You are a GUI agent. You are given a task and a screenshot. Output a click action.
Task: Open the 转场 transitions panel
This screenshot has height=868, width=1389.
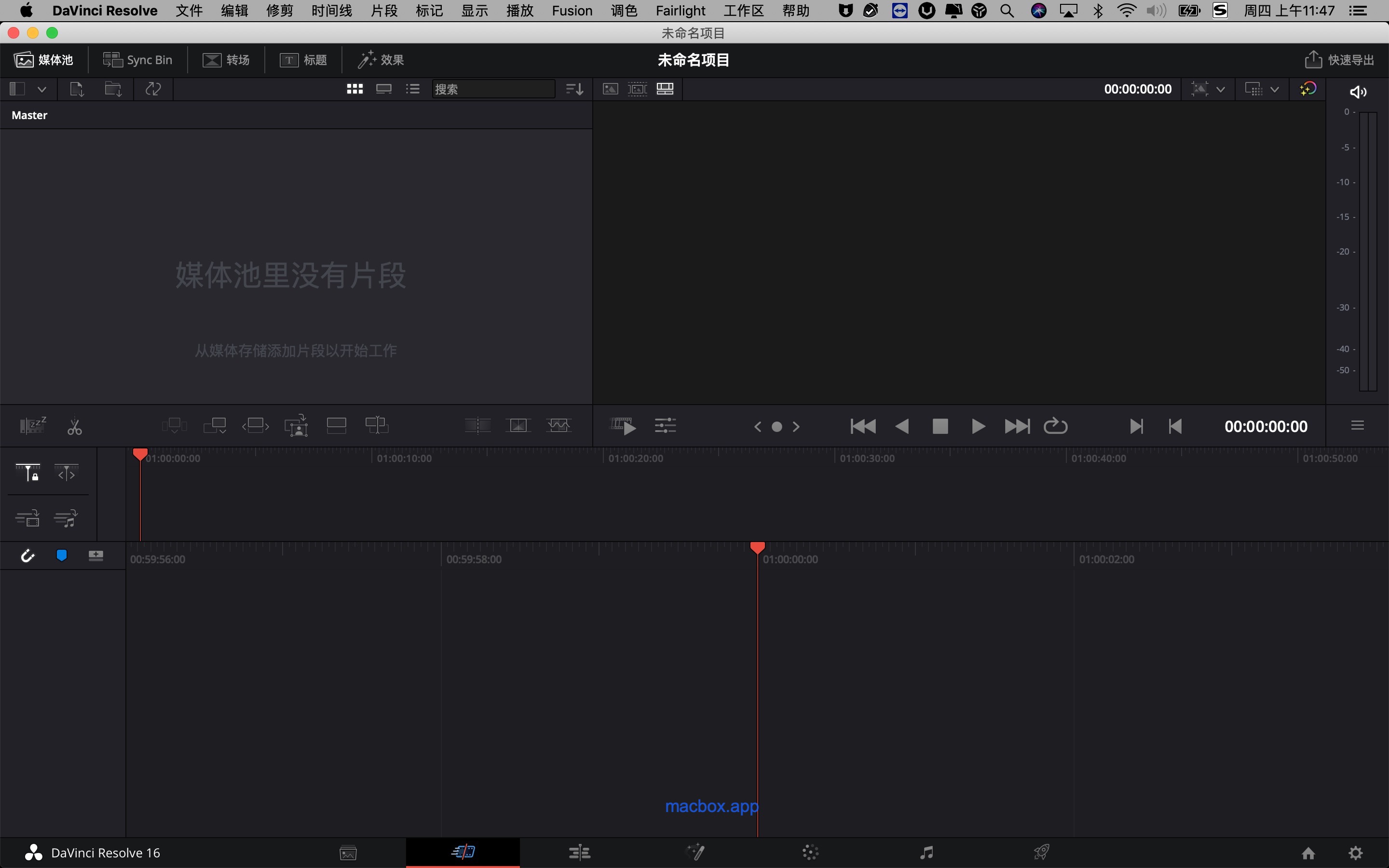226,60
